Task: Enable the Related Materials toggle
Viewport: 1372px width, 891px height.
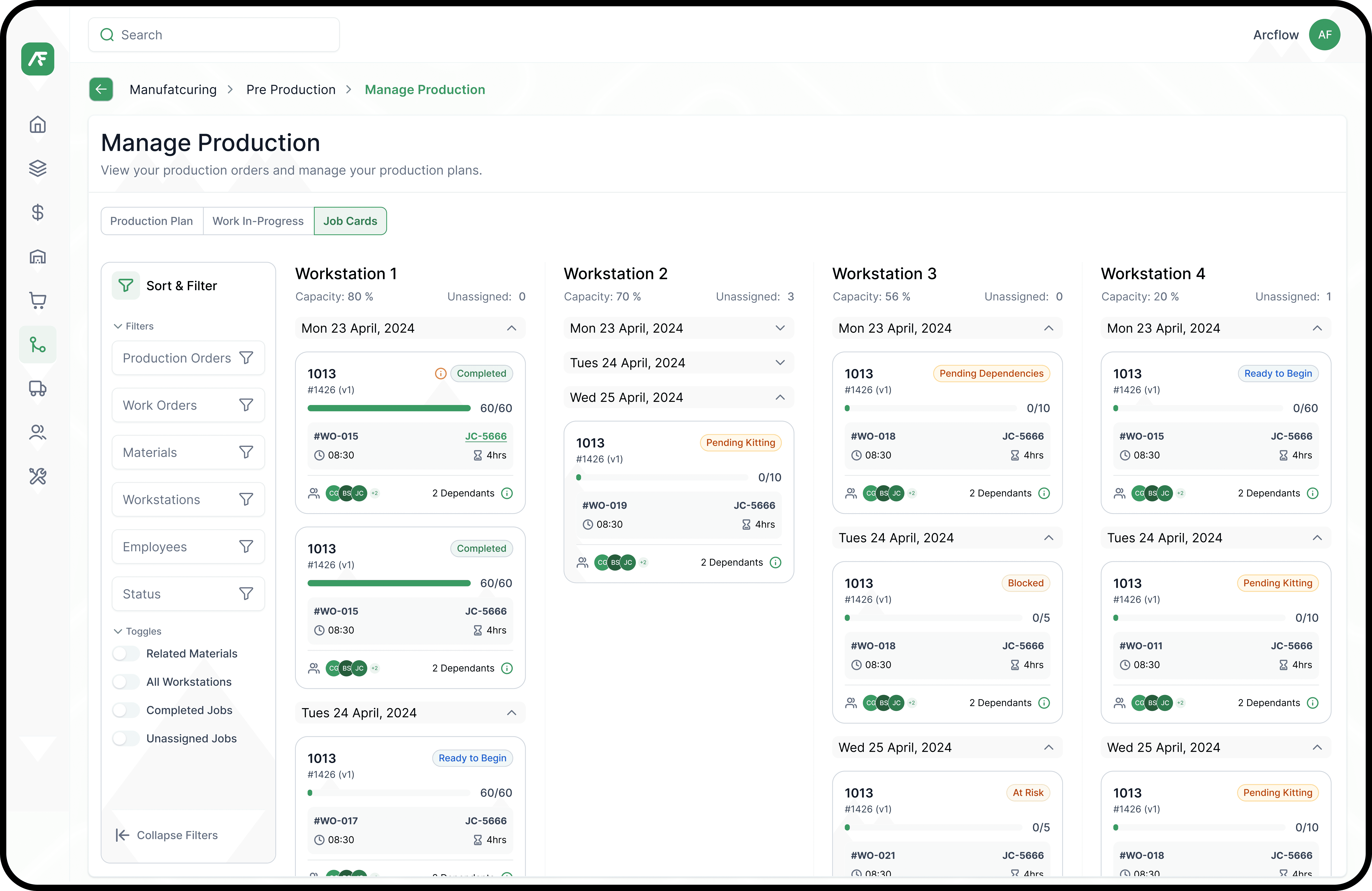Action: [126, 654]
